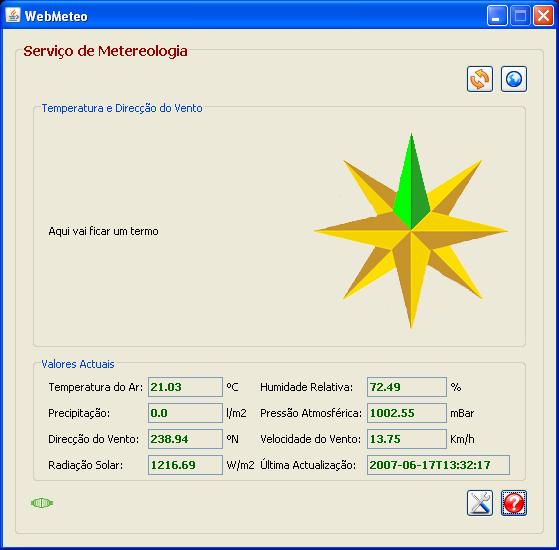Screen dimensions: 559x550
Task: Select the Pressão Atmosférica field 1002.55
Action: [407, 413]
